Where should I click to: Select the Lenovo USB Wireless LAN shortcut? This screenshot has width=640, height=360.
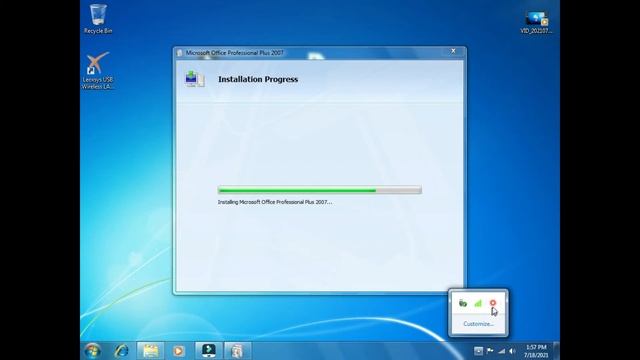(x=98, y=70)
